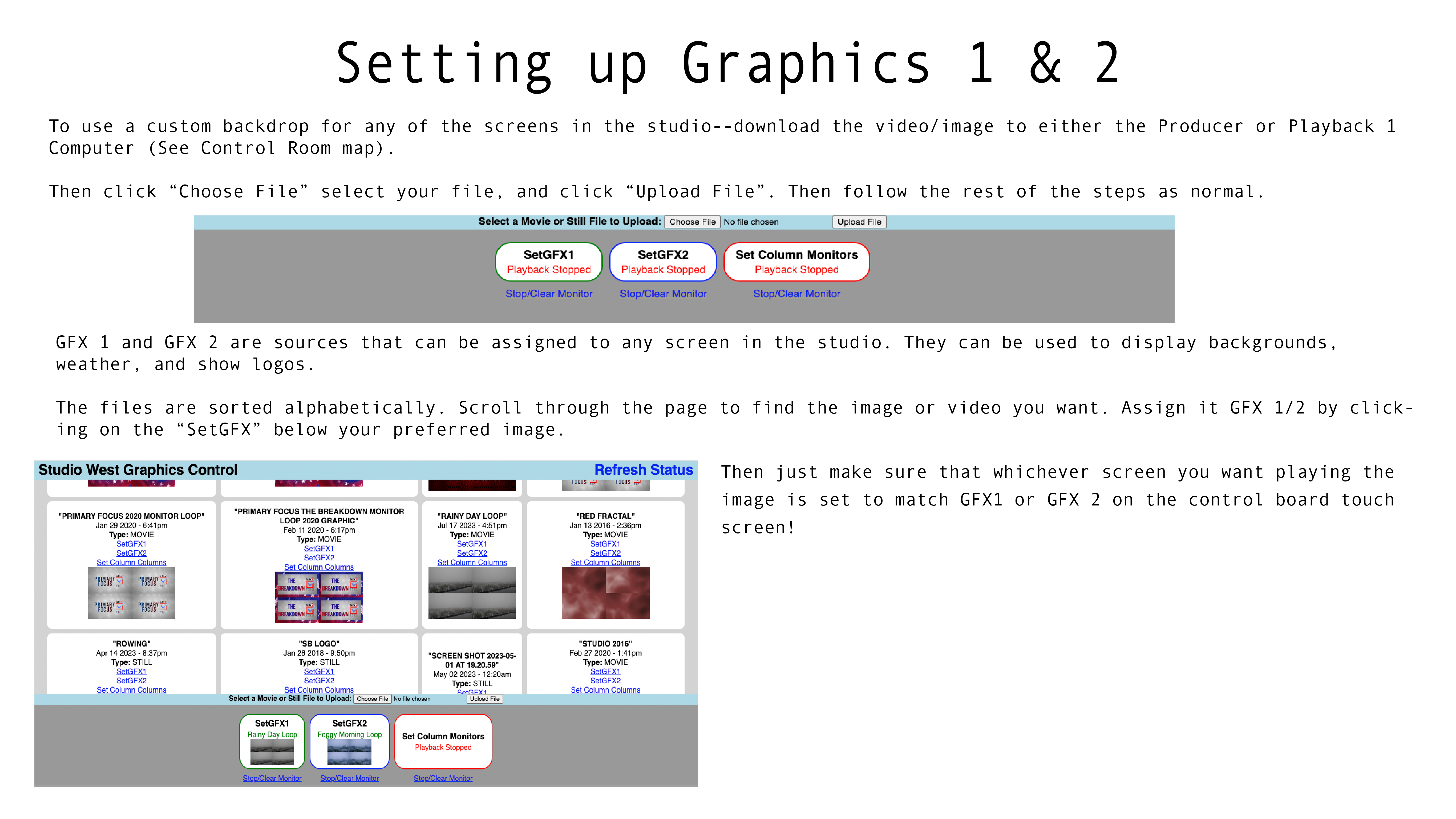Click the SetGFX1 button showing Rainy Day Loop
Screen dimensions: 1456x819
[272, 741]
